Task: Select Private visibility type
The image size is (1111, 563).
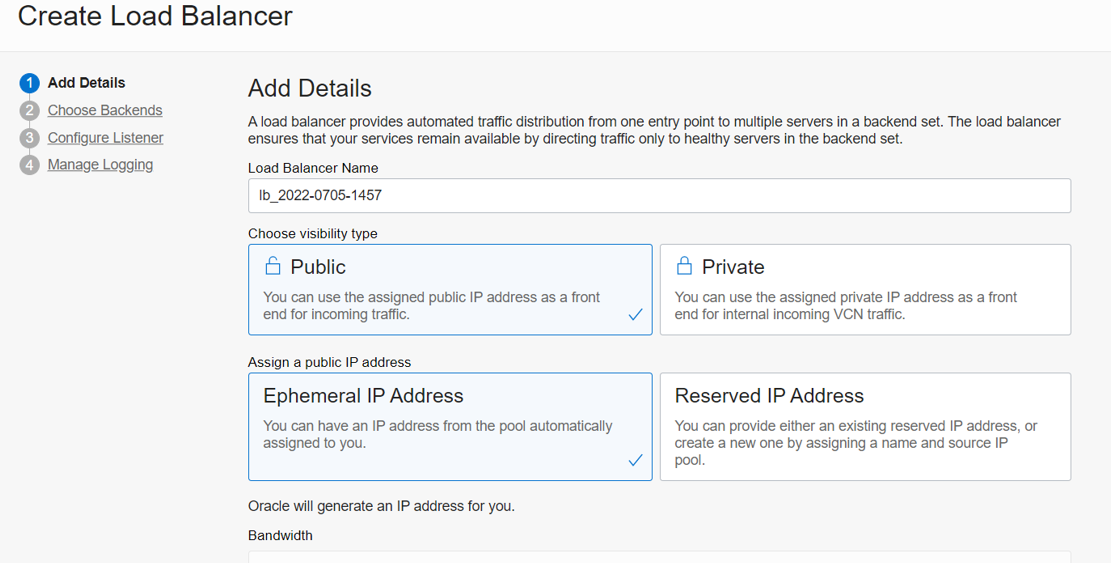Action: pyautogui.click(x=865, y=290)
